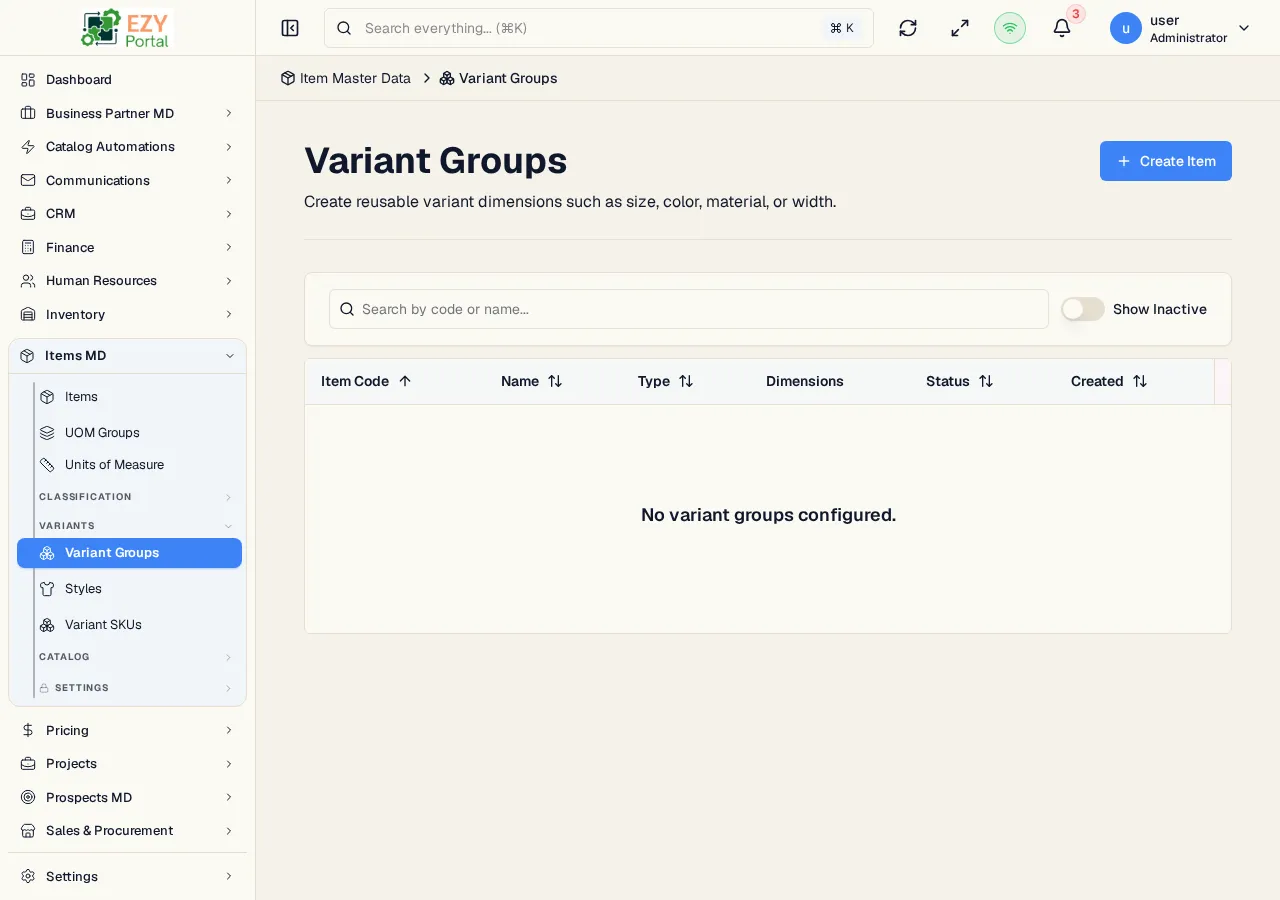The width and height of the screenshot is (1280, 900).
Task: Click the Business Partner MD briefcase icon
Action: 28,114
